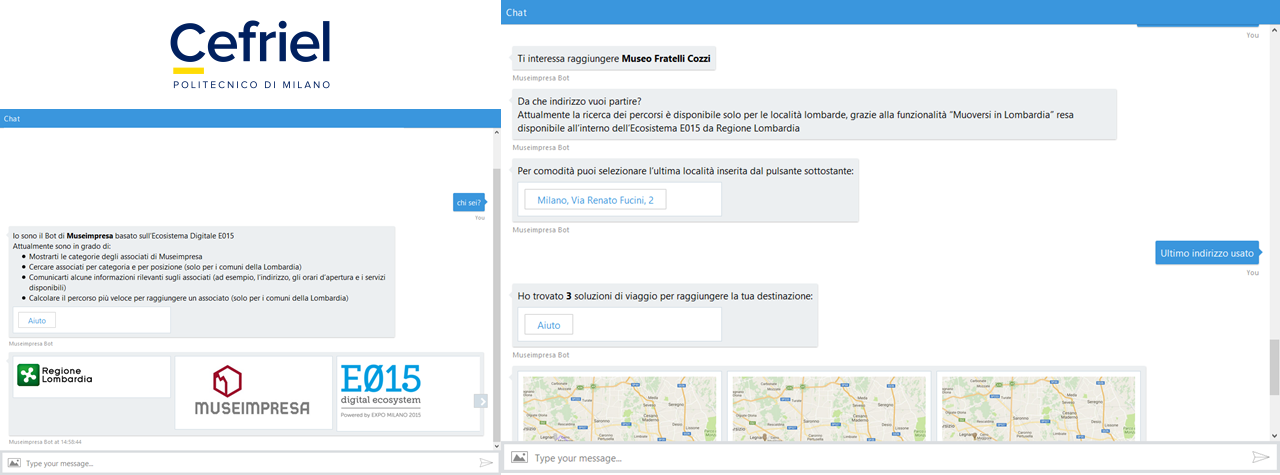
Task: Open the third route map thumbnail
Action: pos(1039,407)
